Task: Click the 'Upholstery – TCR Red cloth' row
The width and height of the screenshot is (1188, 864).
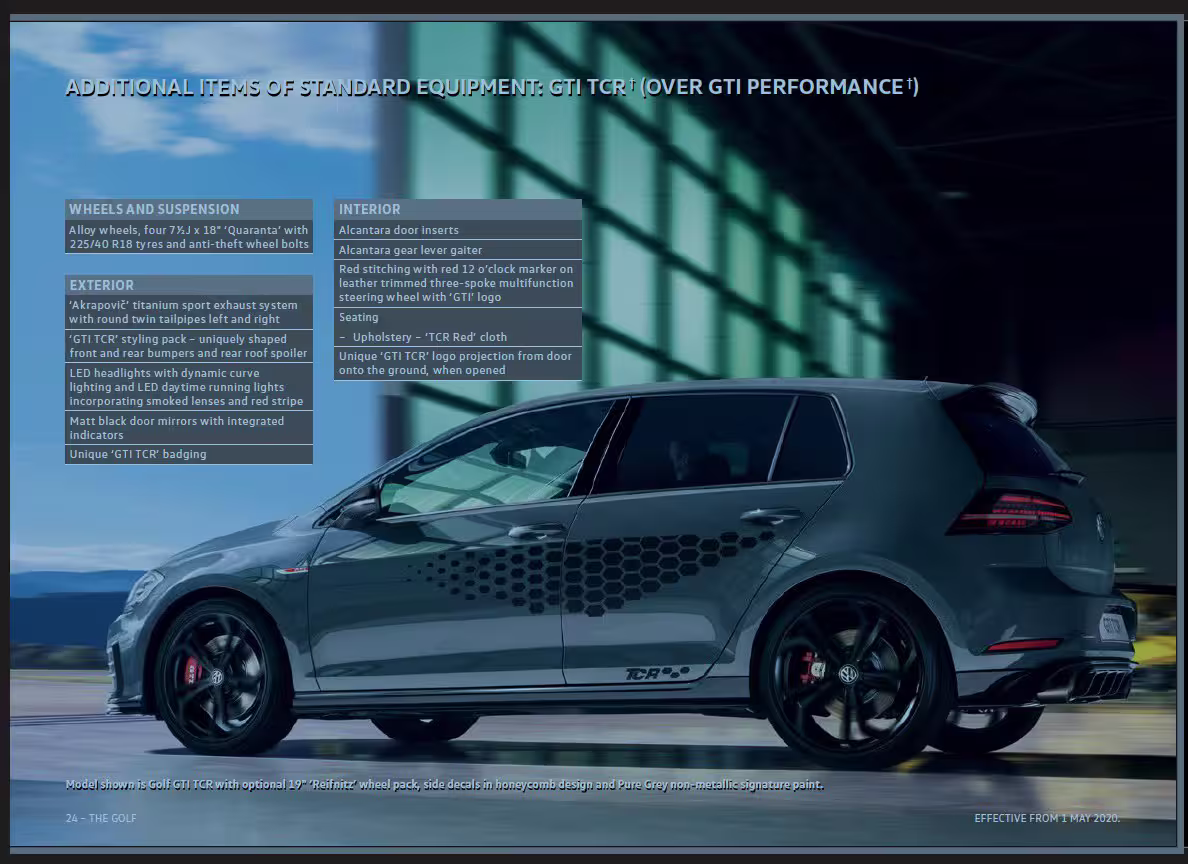Action: (458, 337)
